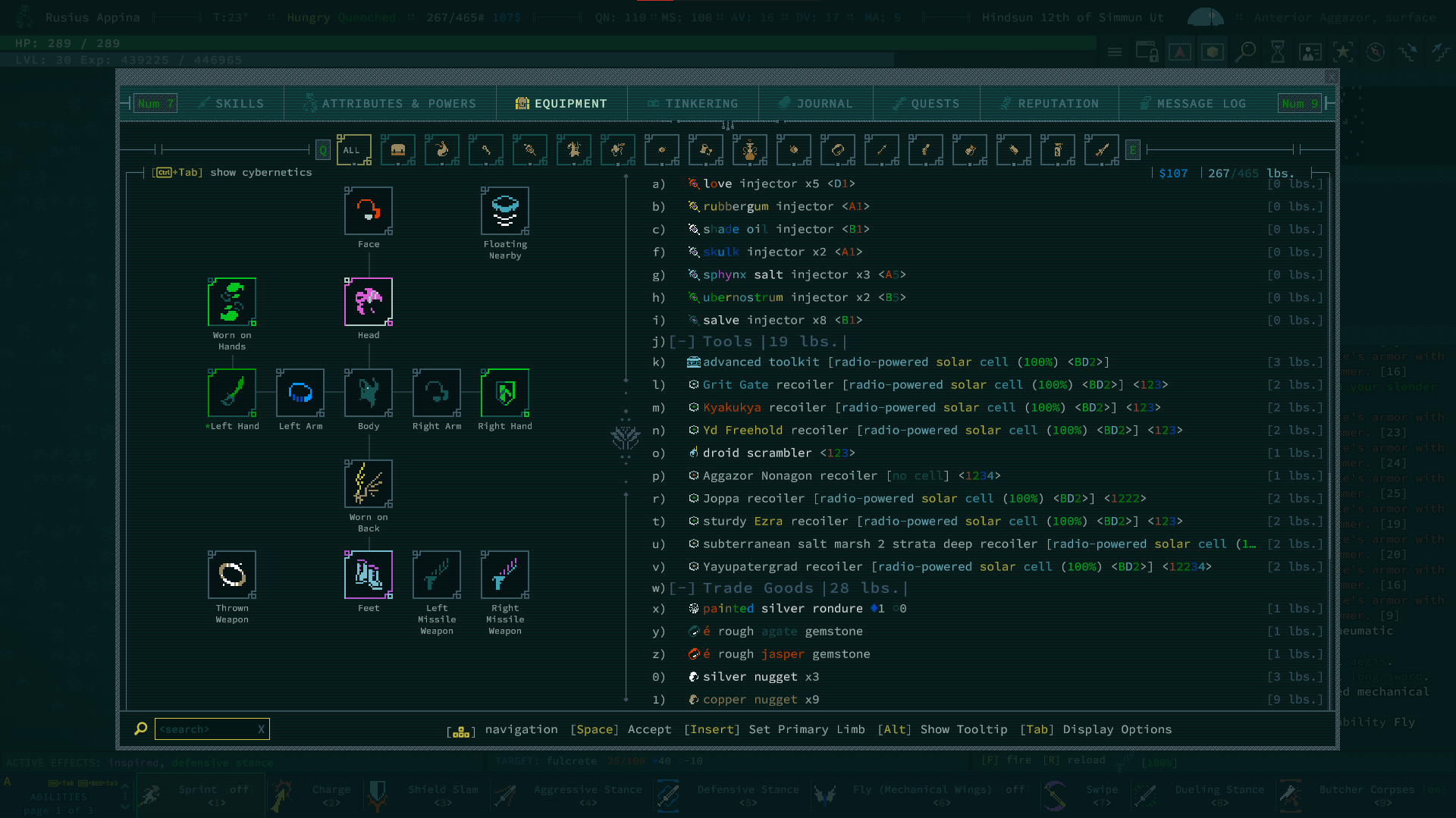1456x818 pixels.
Task: Click the compass icon in top toolbar
Action: click(1376, 52)
